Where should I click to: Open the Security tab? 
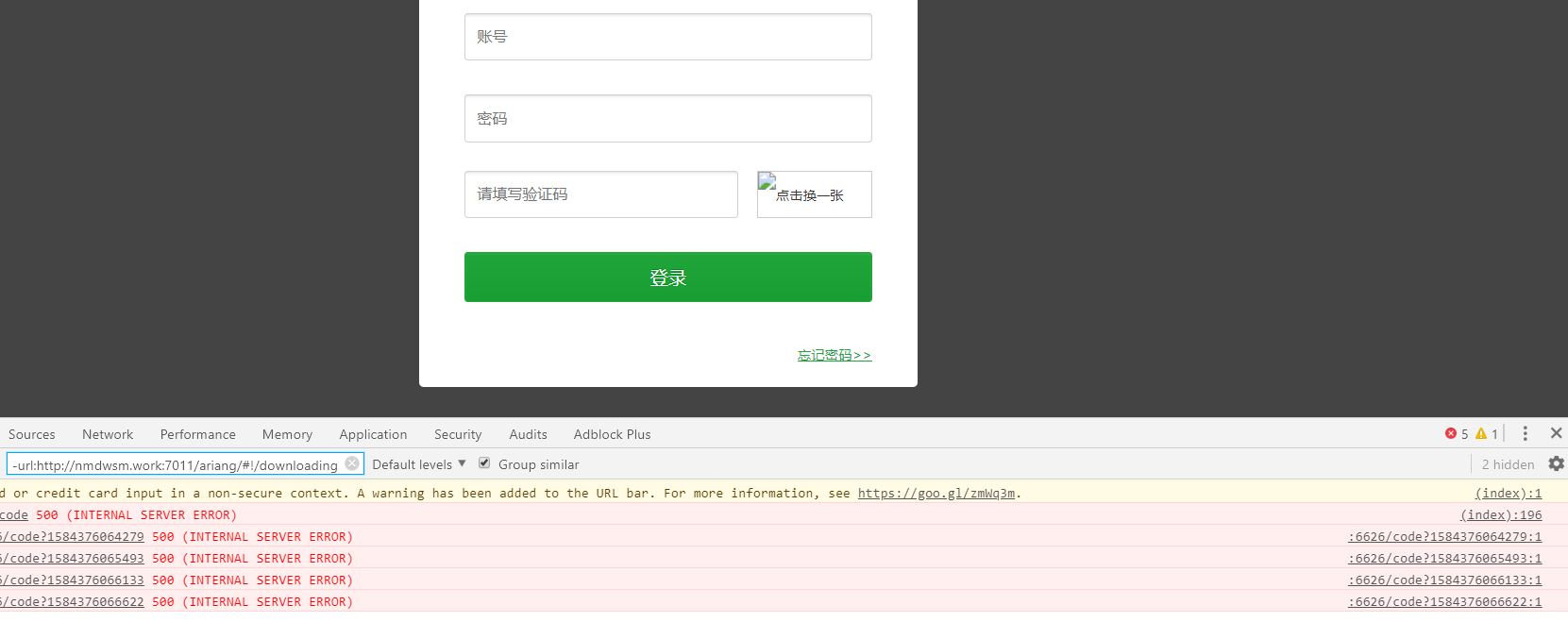pos(458,434)
